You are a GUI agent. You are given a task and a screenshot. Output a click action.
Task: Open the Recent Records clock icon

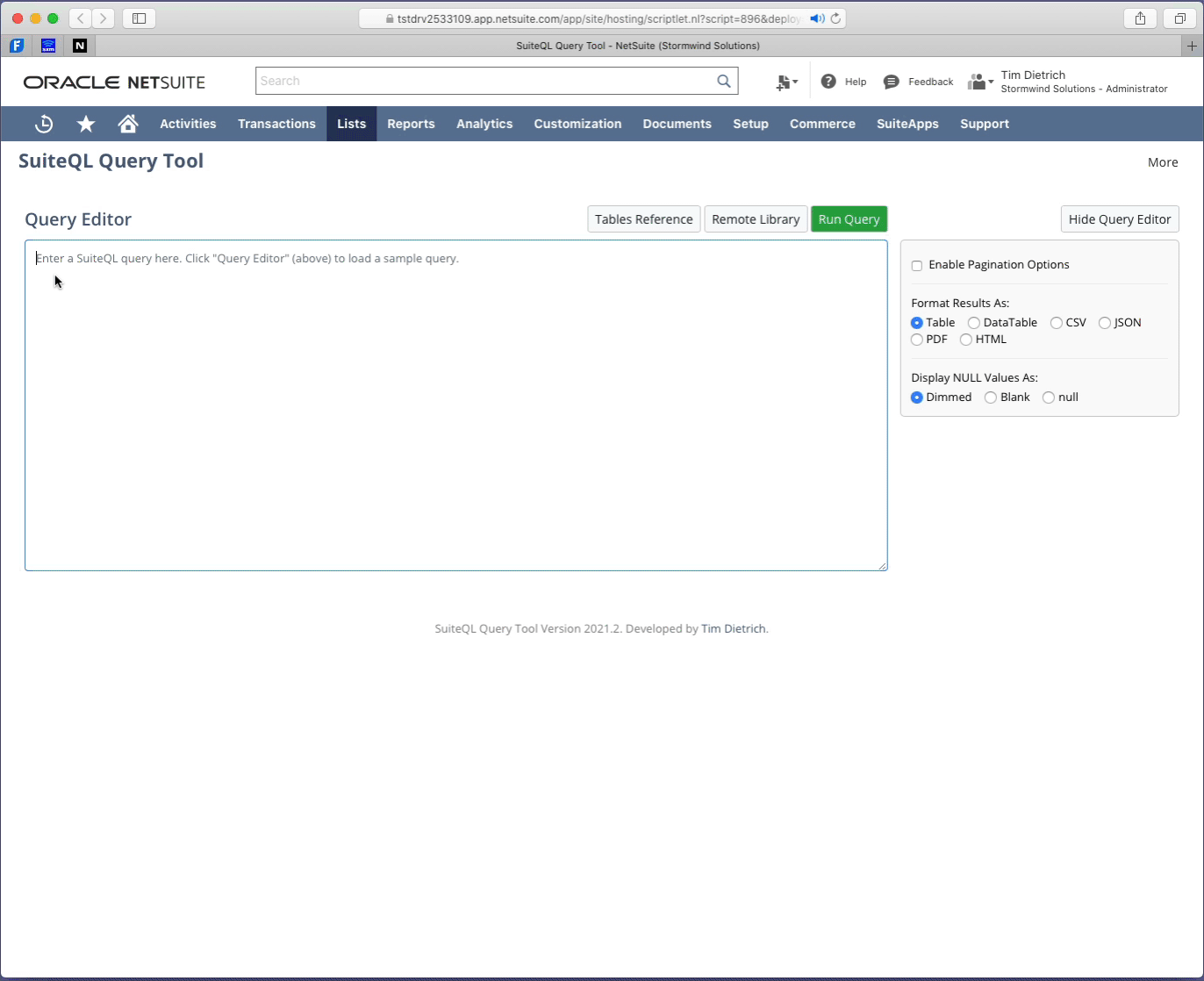click(x=44, y=124)
